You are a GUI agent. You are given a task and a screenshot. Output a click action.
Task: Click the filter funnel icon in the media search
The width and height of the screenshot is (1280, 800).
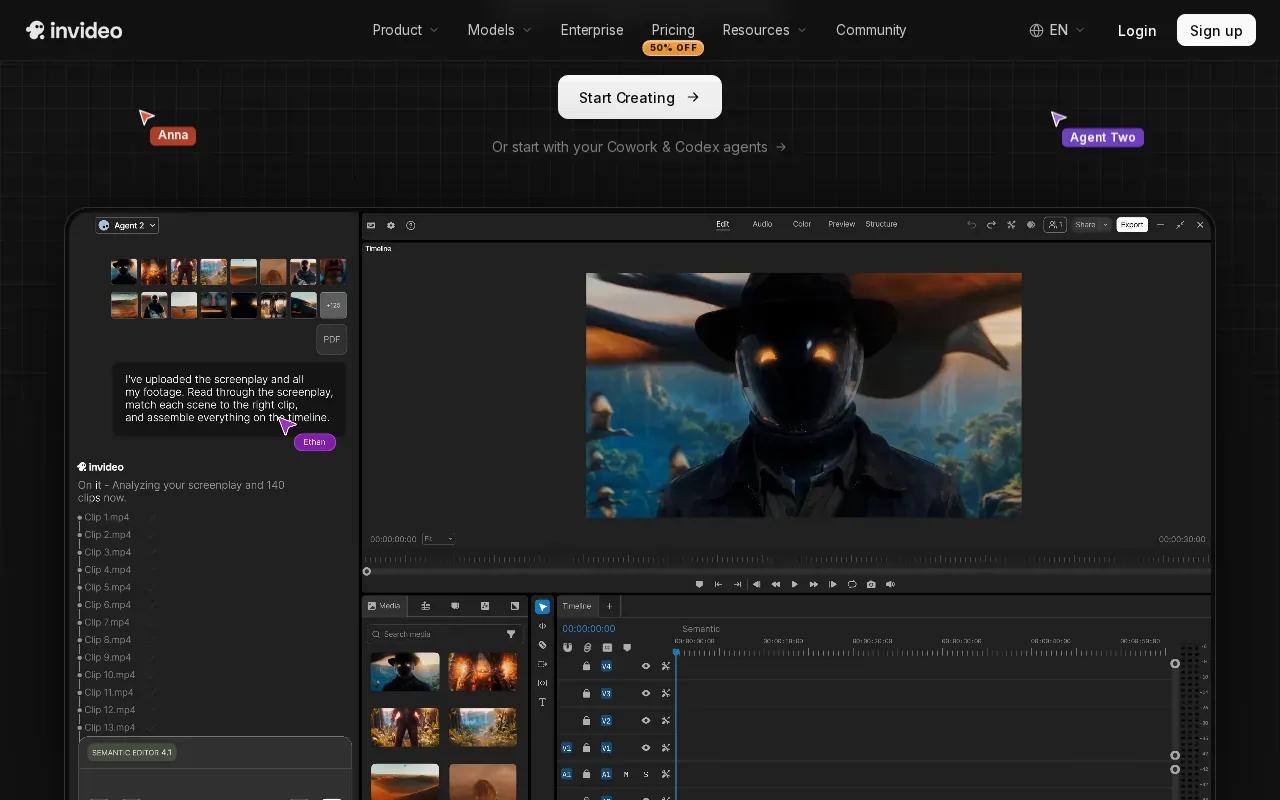[x=511, y=634]
